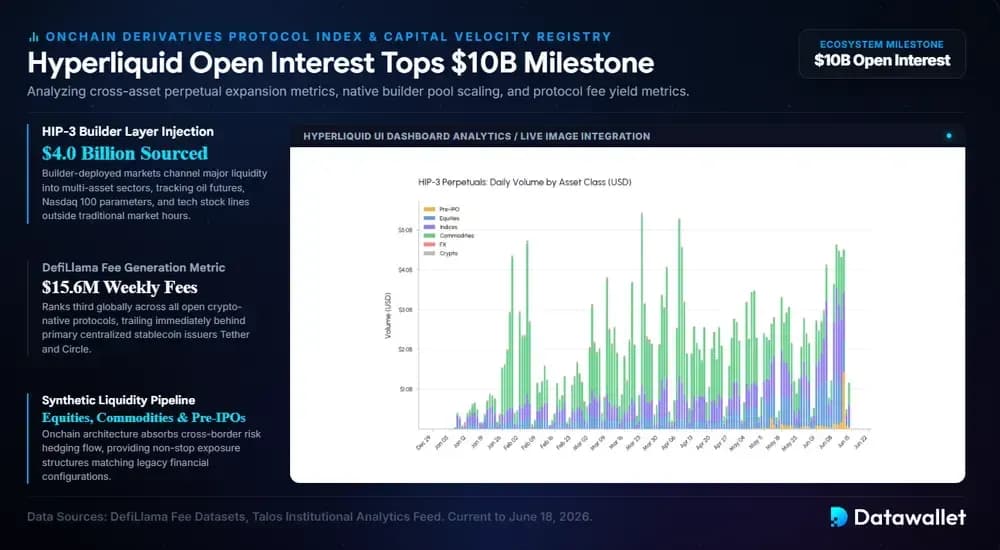Click the chart title HIP-3 Perpetuals Daily Volume
The width and height of the screenshot is (1000, 550).
(x=525, y=182)
